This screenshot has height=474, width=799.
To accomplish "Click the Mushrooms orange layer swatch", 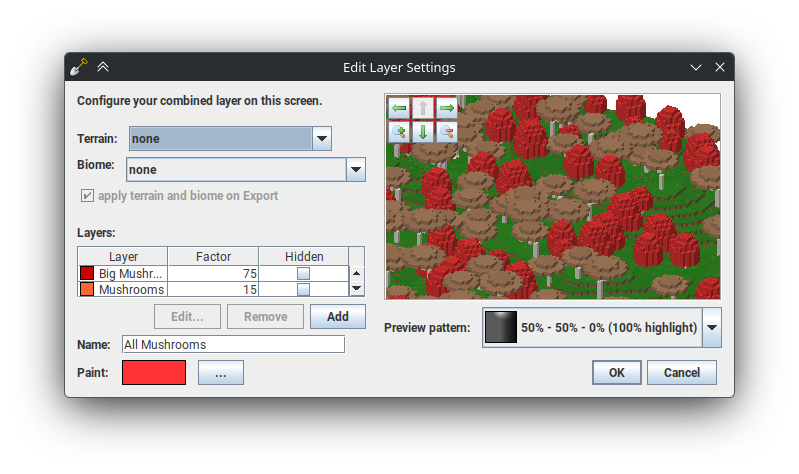I will click(87, 289).
